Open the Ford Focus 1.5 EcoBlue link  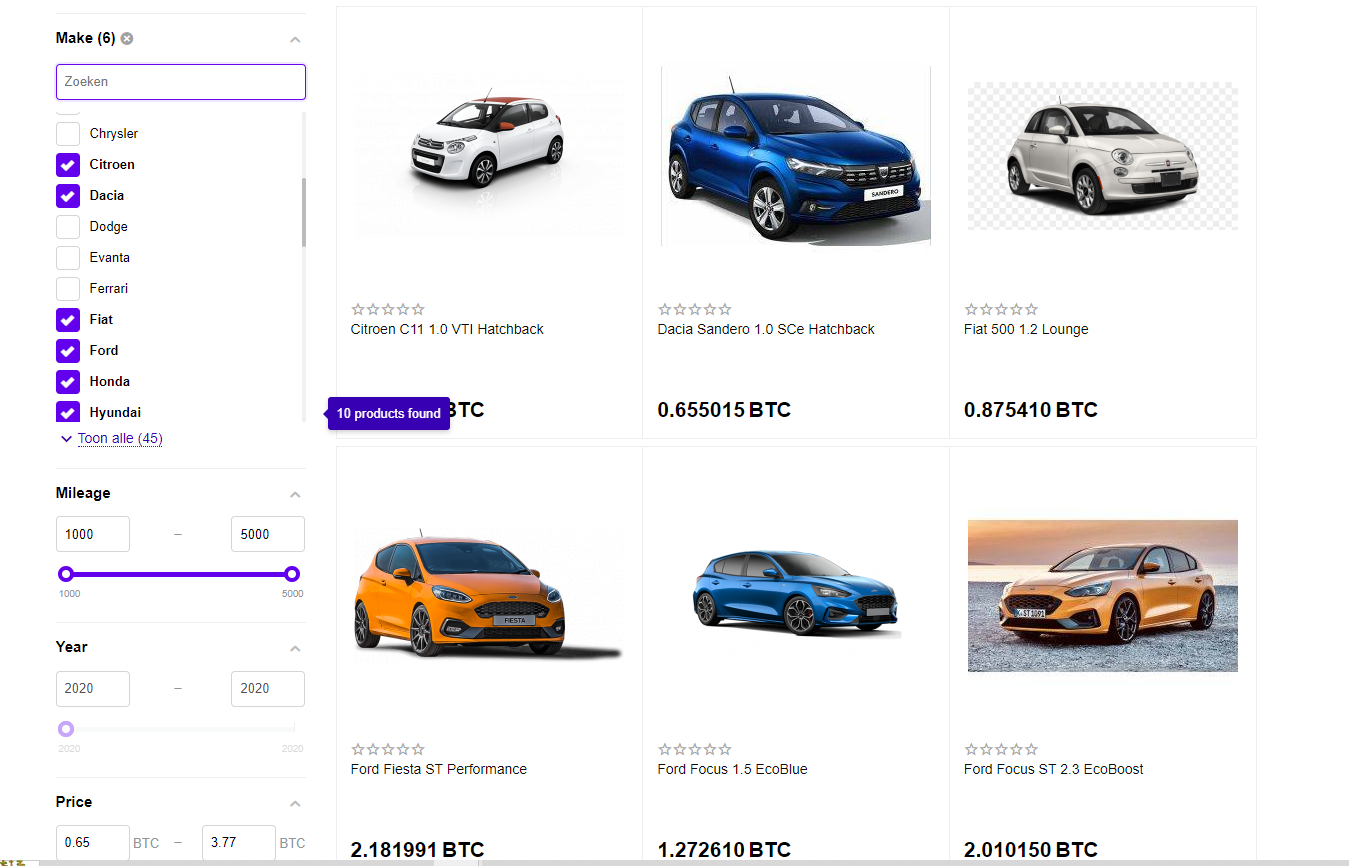point(732,769)
